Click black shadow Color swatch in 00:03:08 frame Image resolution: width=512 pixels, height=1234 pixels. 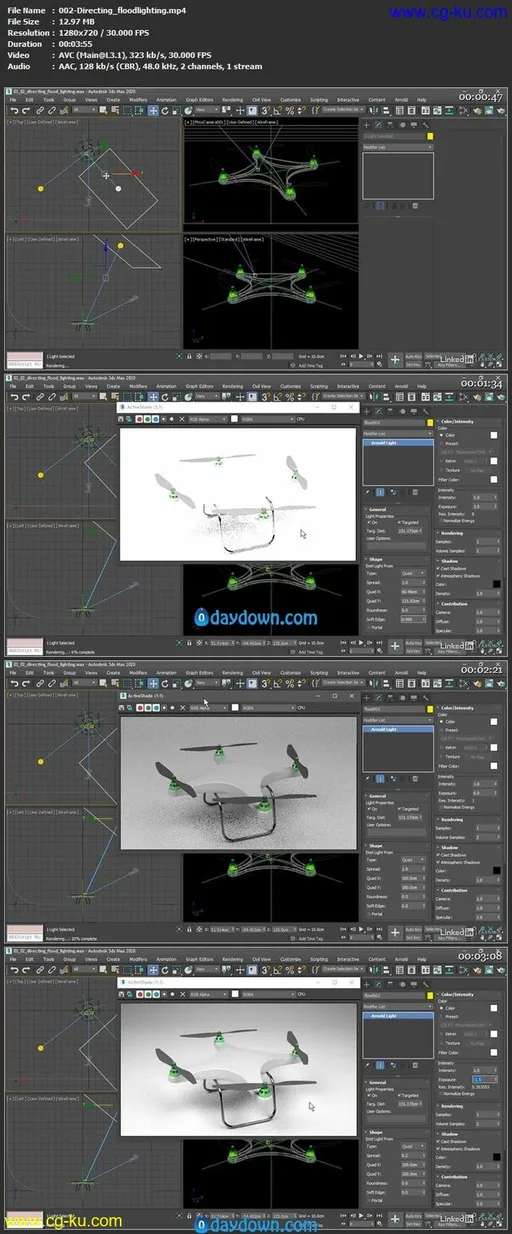coord(496,1156)
